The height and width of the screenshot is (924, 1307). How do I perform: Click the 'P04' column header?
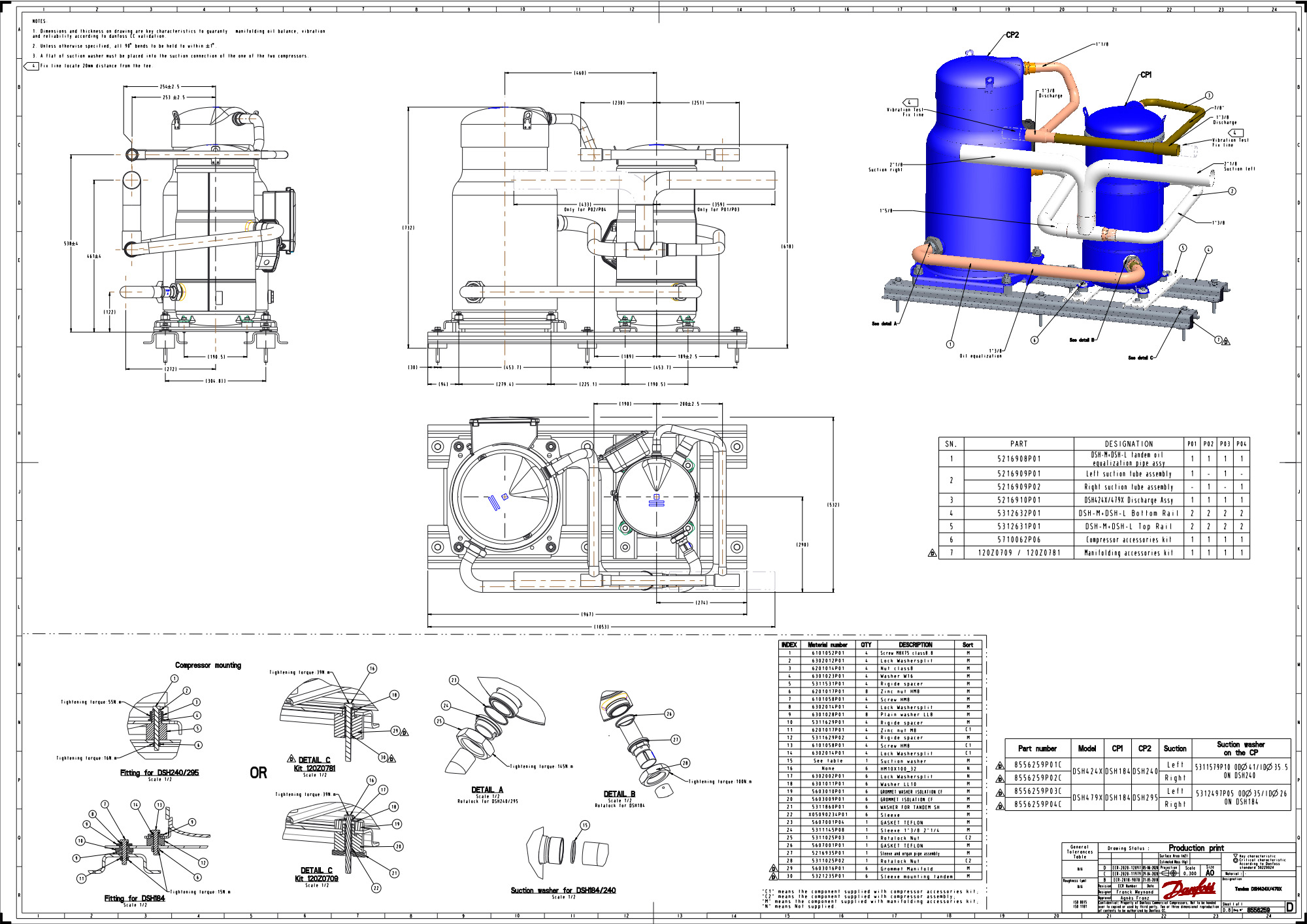(1242, 444)
